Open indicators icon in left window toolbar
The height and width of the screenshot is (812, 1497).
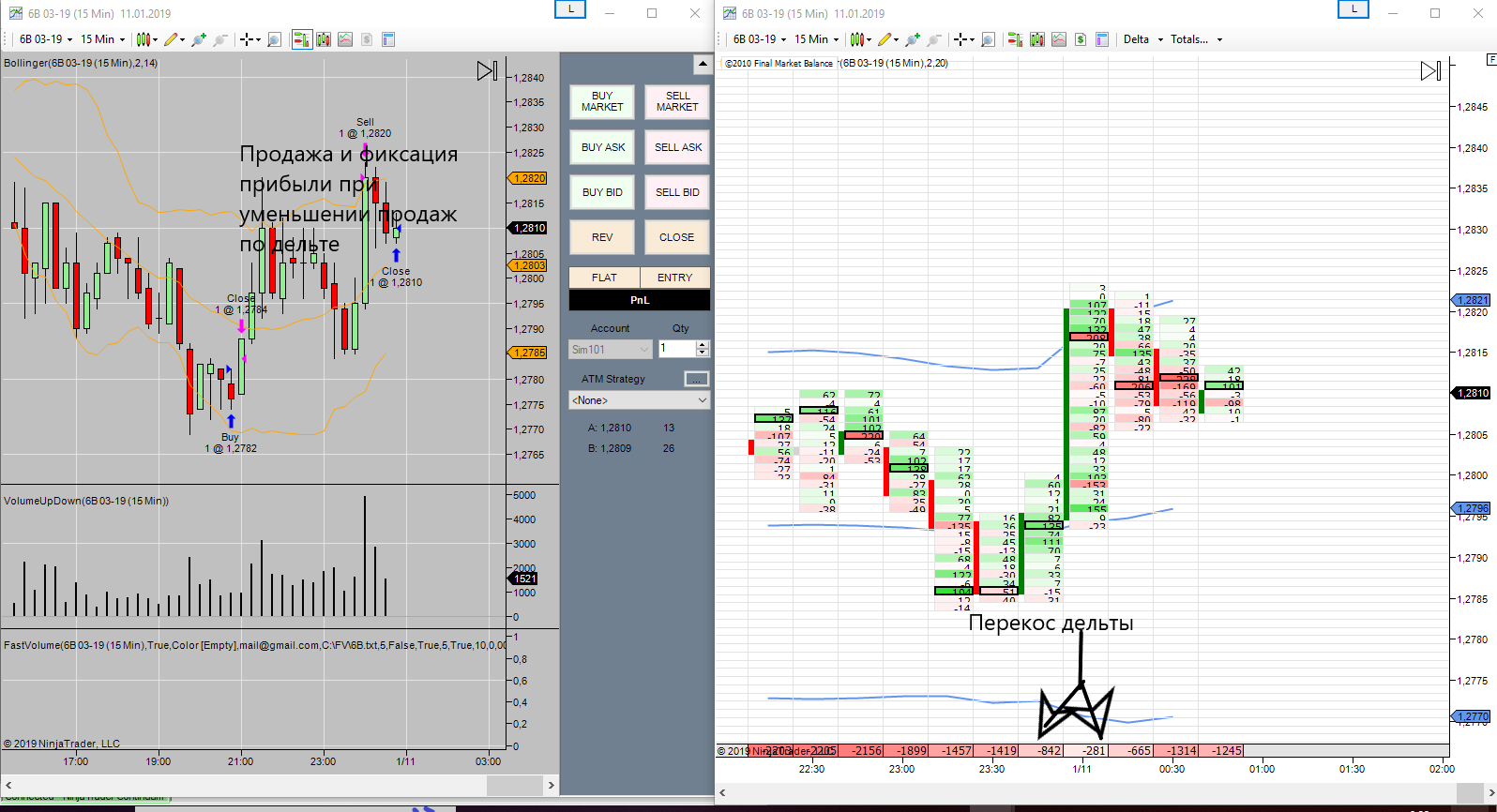pyautogui.click(x=324, y=39)
